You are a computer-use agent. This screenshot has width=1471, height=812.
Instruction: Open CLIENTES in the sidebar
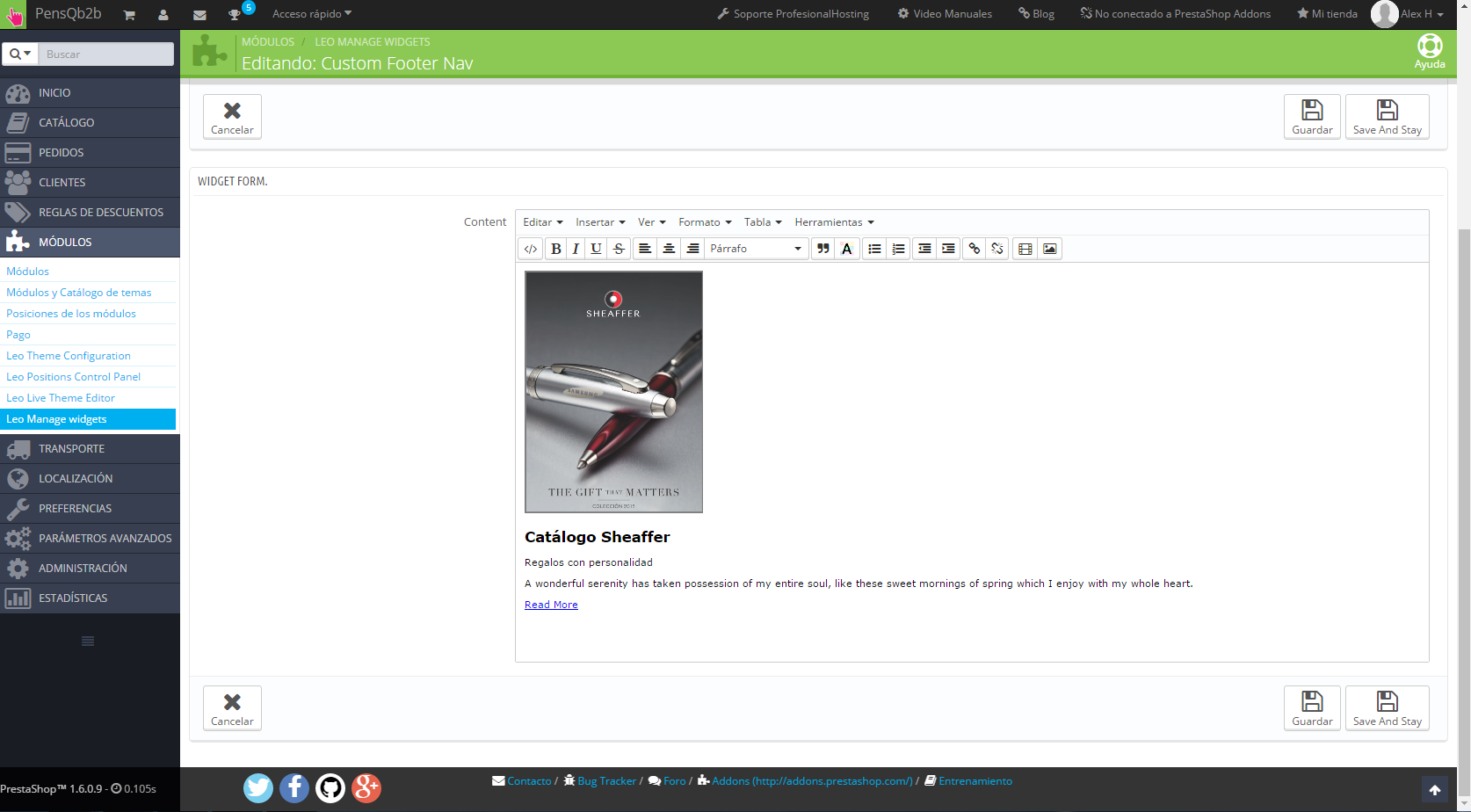(x=90, y=183)
